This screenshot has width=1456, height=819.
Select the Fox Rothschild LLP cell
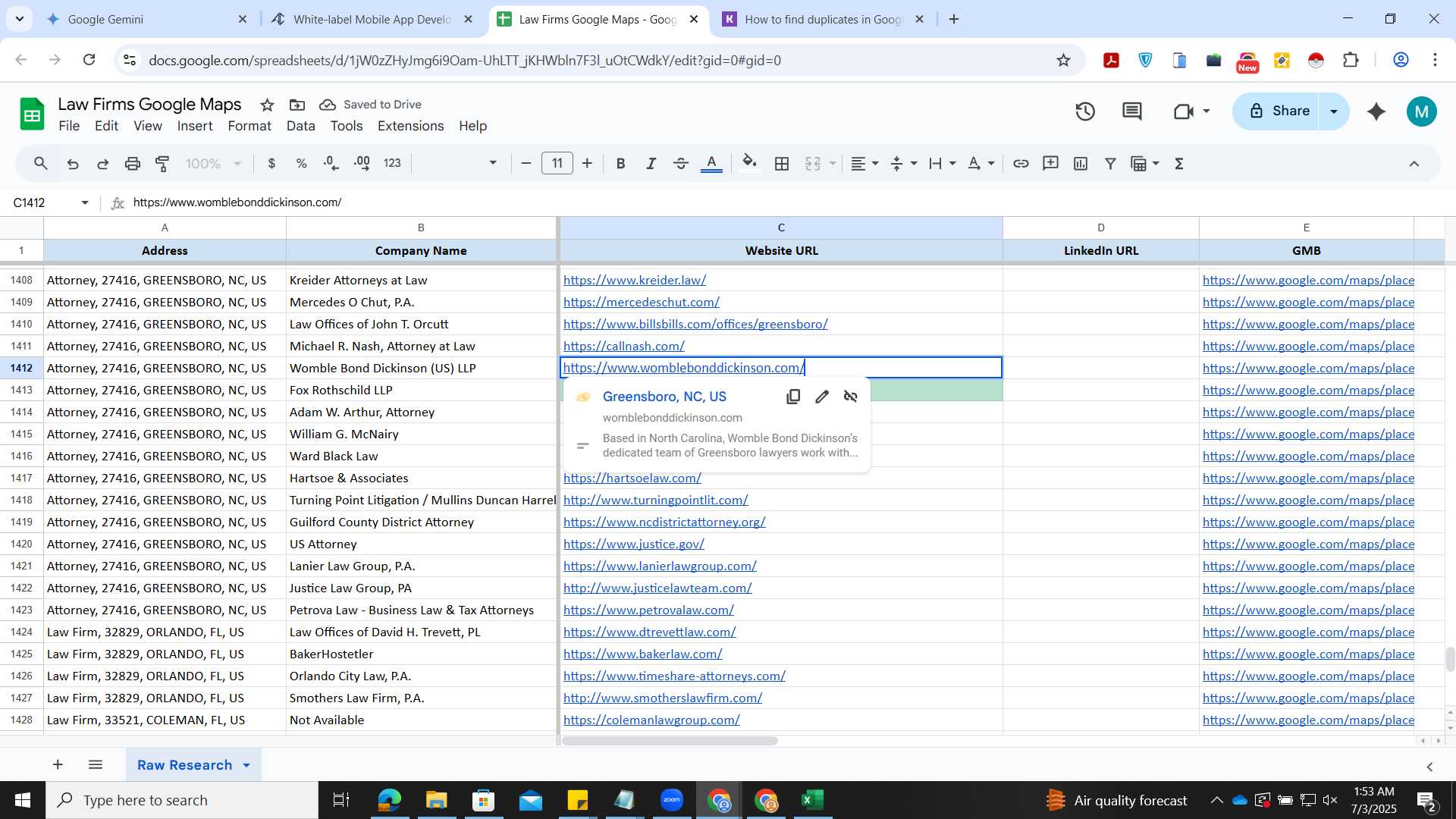421,390
